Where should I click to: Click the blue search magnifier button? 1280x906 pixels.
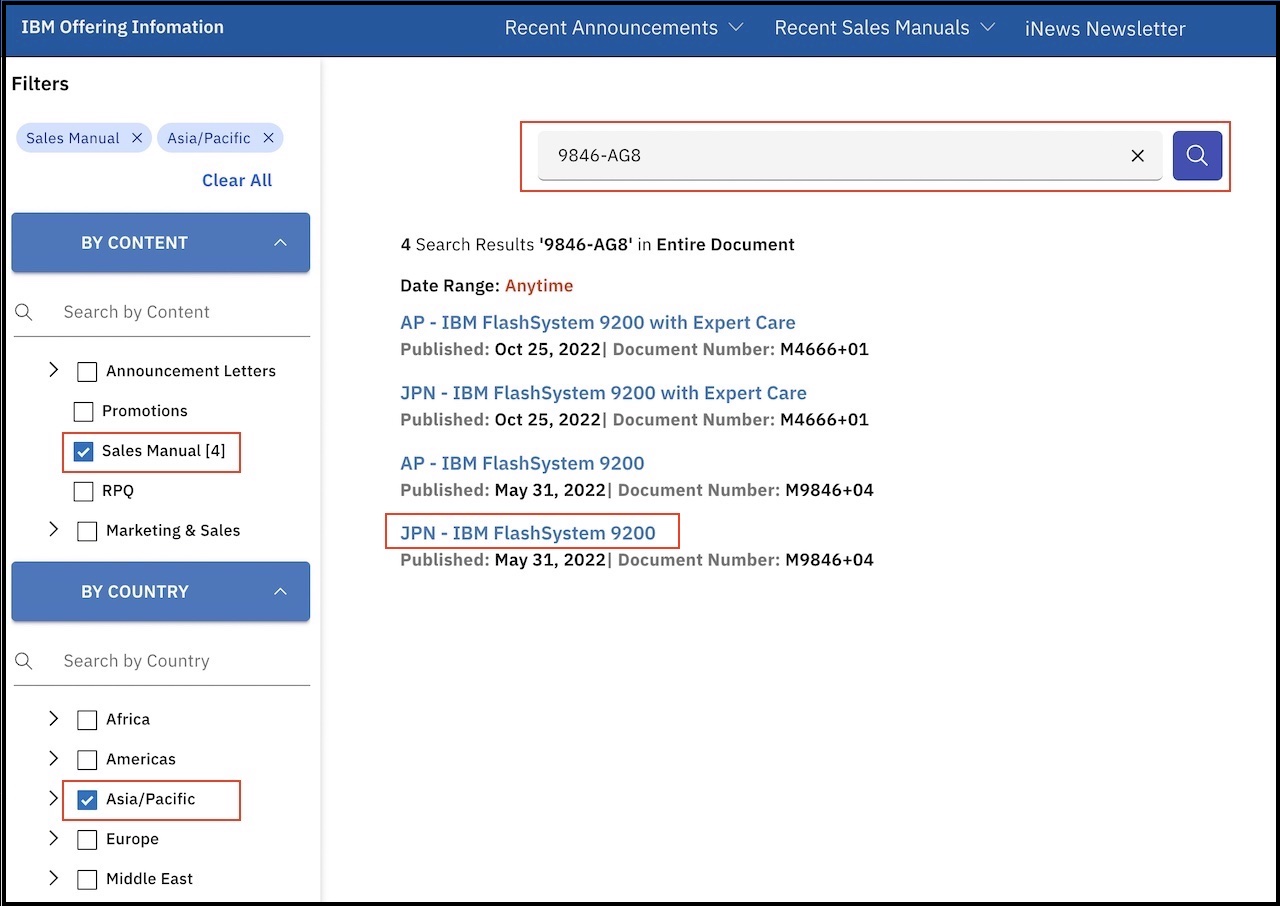[x=1197, y=155]
